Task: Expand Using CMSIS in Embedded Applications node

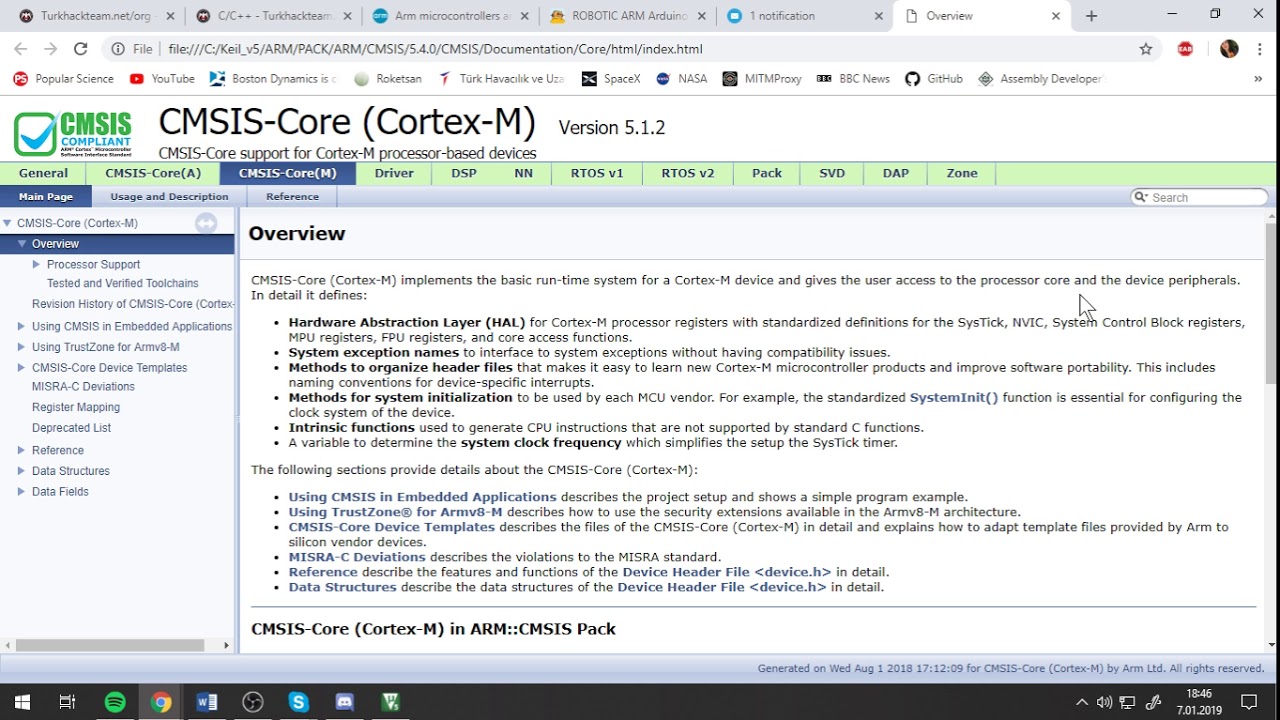Action: click(21, 326)
